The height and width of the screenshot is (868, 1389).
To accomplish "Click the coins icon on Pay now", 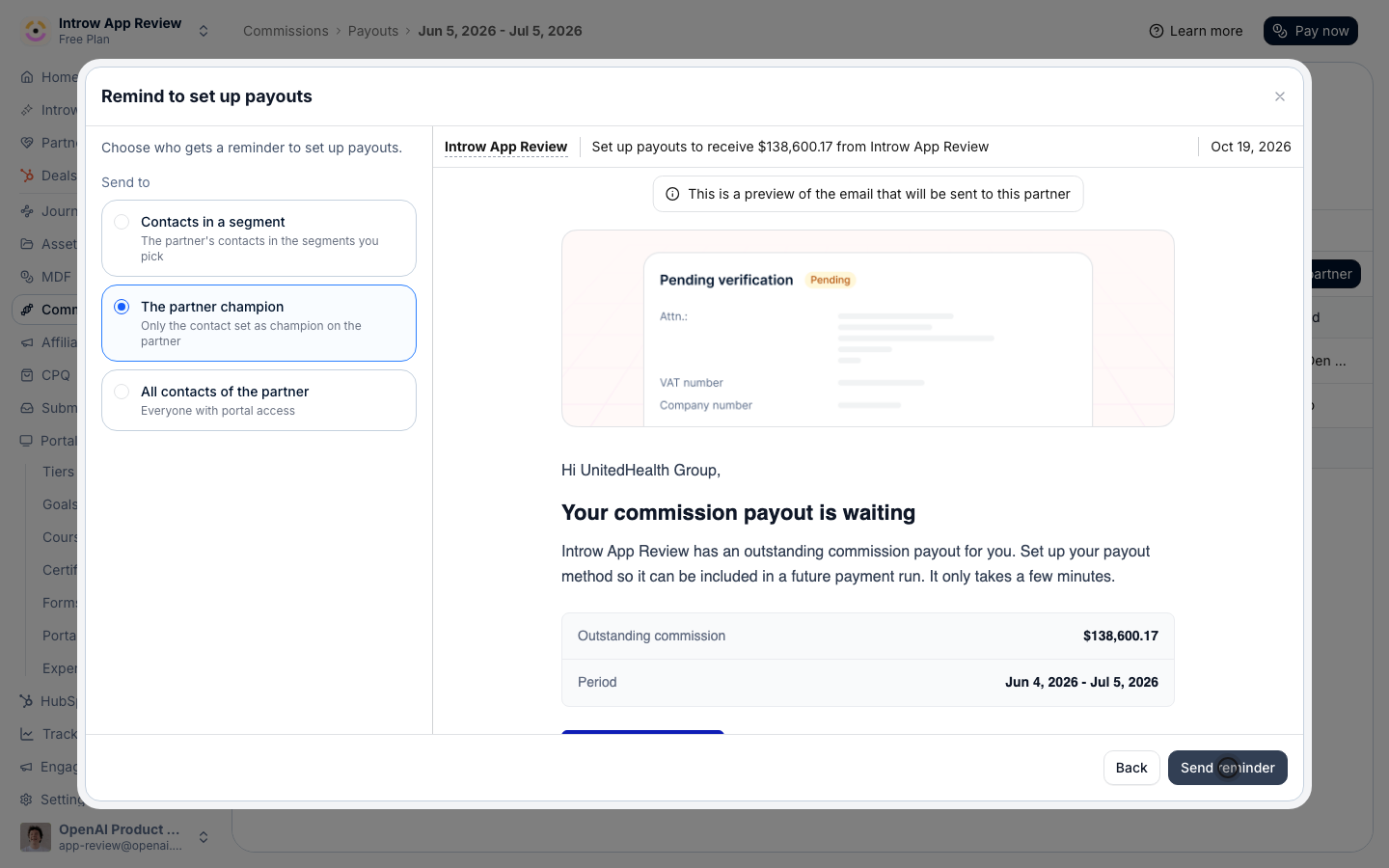I will tap(1280, 31).
